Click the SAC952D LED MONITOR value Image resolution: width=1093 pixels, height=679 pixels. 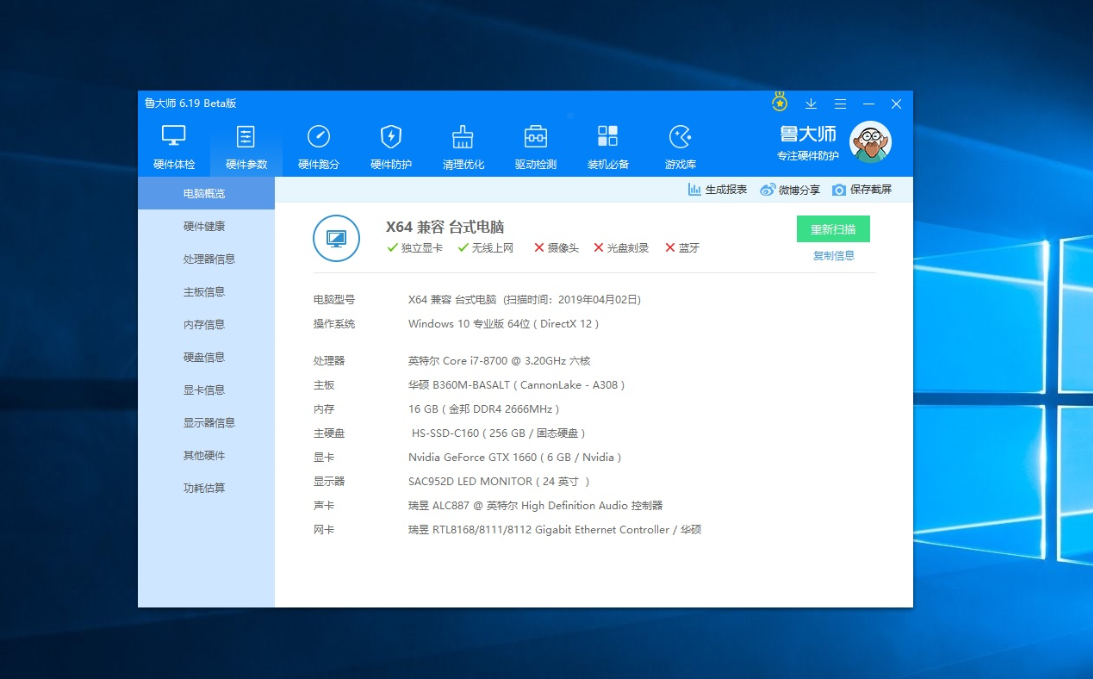pos(499,481)
